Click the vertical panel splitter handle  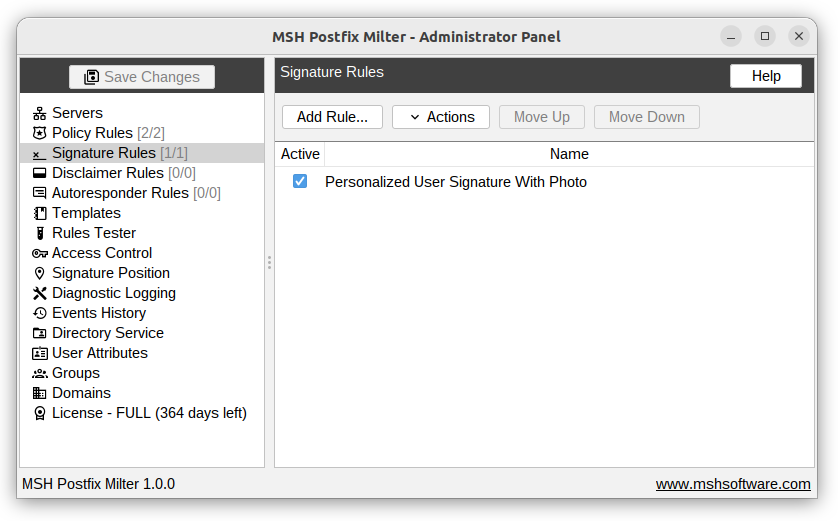pyautogui.click(x=269, y=262)
